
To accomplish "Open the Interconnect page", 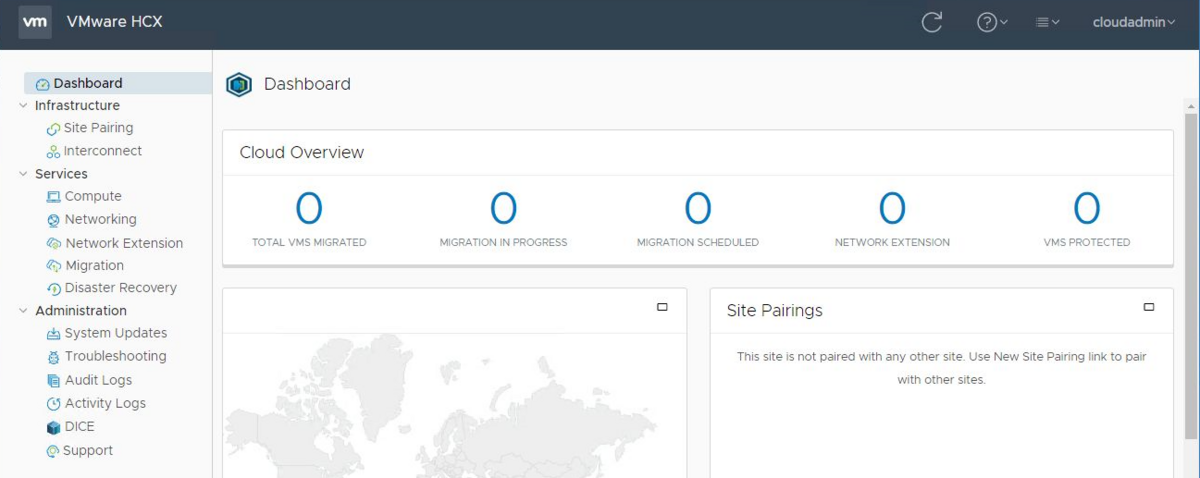I will 103,151.
